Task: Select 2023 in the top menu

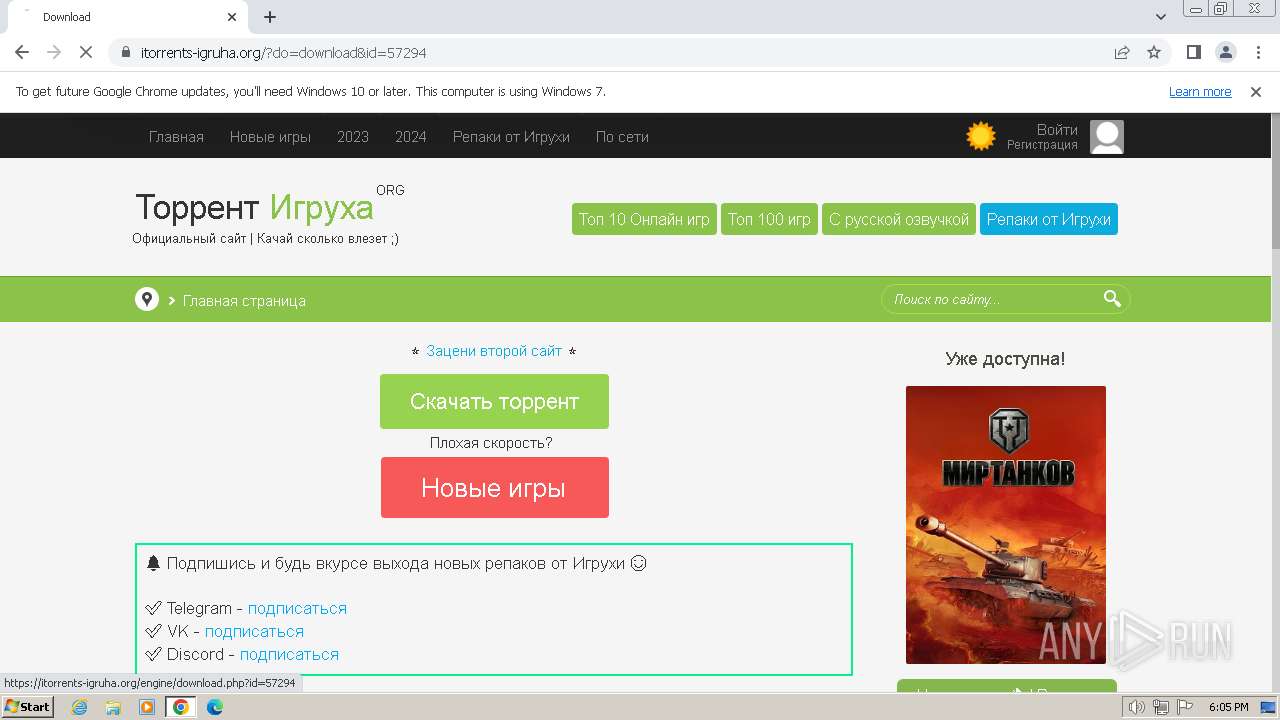Action: pyautogui.click(x=353, y=137)
